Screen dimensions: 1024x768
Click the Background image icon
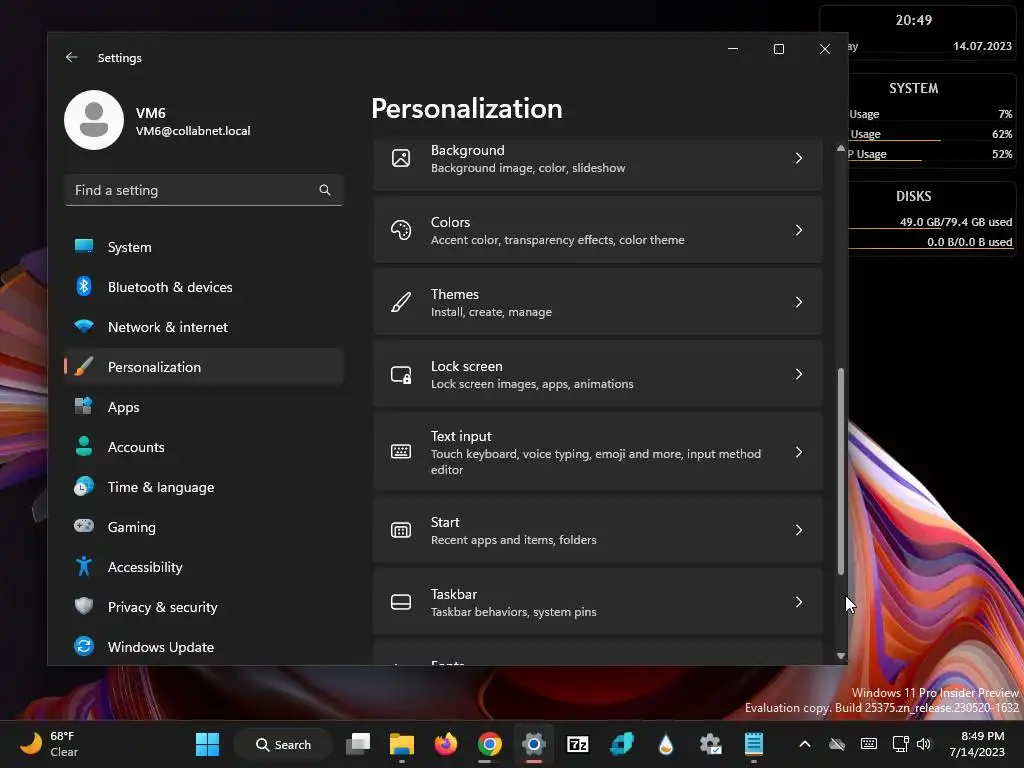pyautogui.click(x=401, y=158)
